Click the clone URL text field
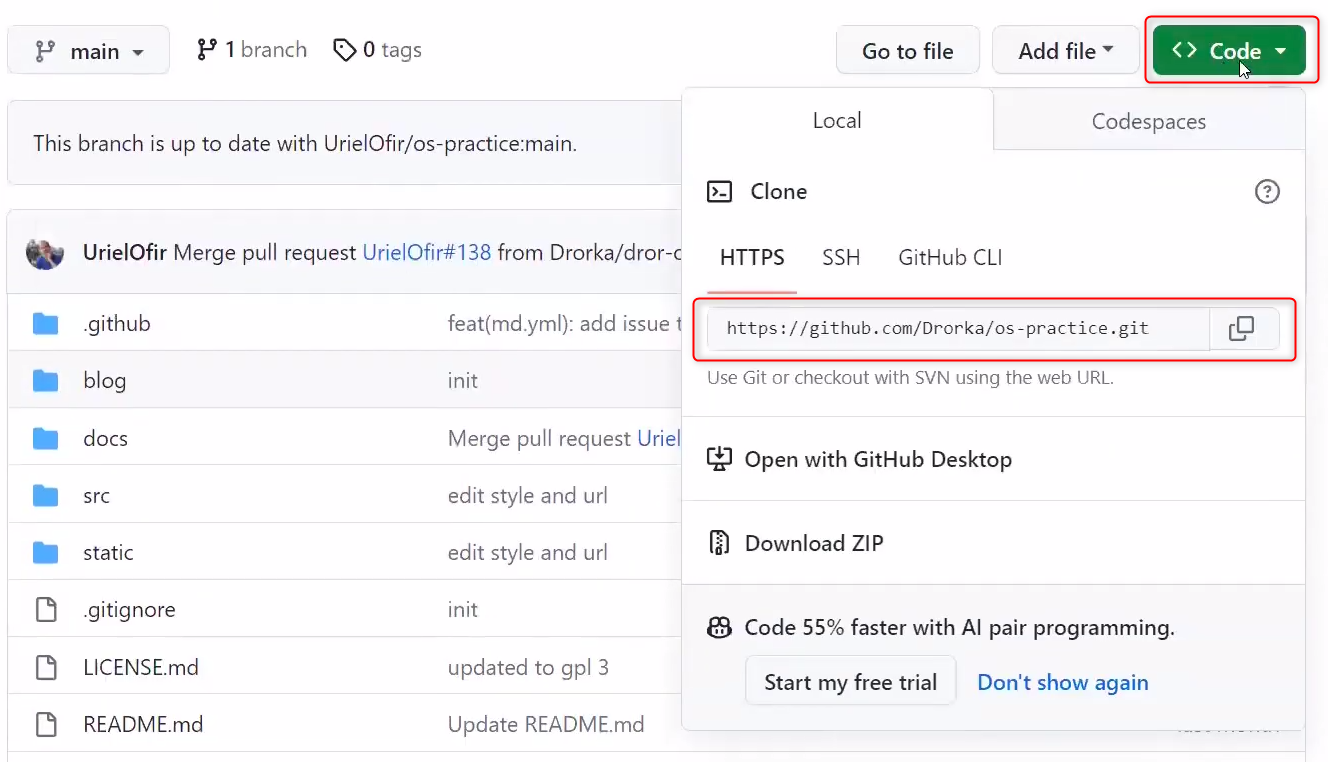The height and width of the screenshot is (762, 1328). pyautogui.click(x=958, y=328)
